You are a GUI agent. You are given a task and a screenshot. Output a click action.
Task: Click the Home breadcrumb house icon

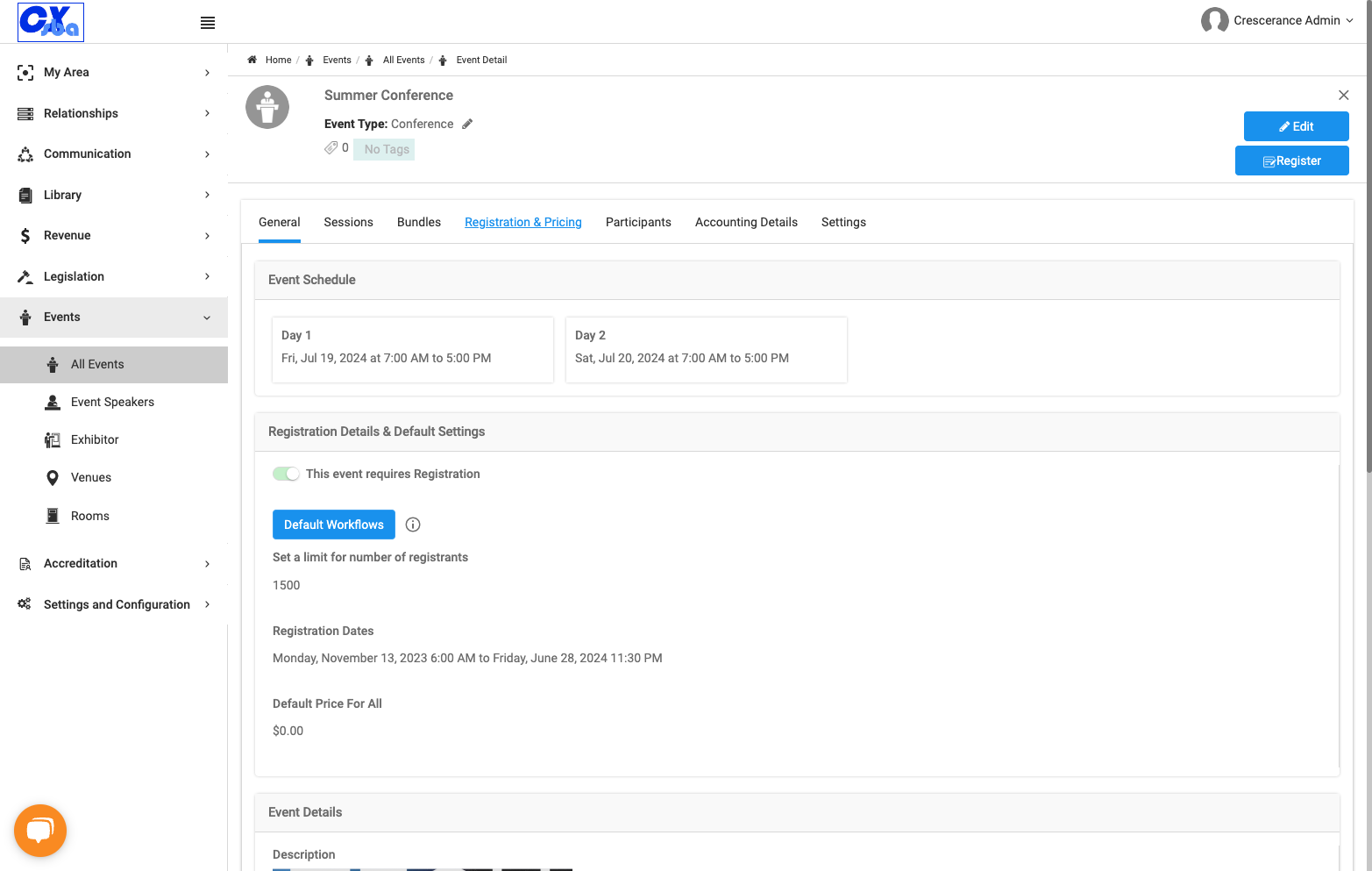(x=252, y=60)
